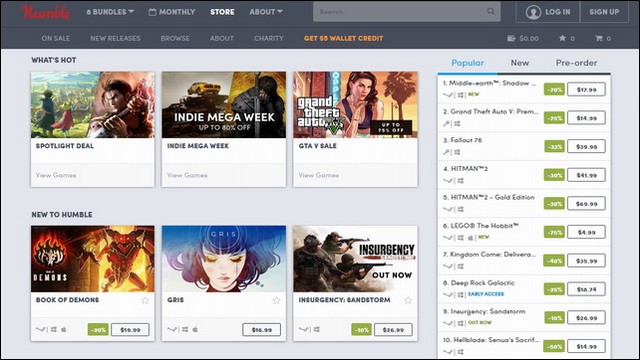The image size is (640, 360).
Task: Expand the About dropdown in top bar
Action: [x=266, y=12]
